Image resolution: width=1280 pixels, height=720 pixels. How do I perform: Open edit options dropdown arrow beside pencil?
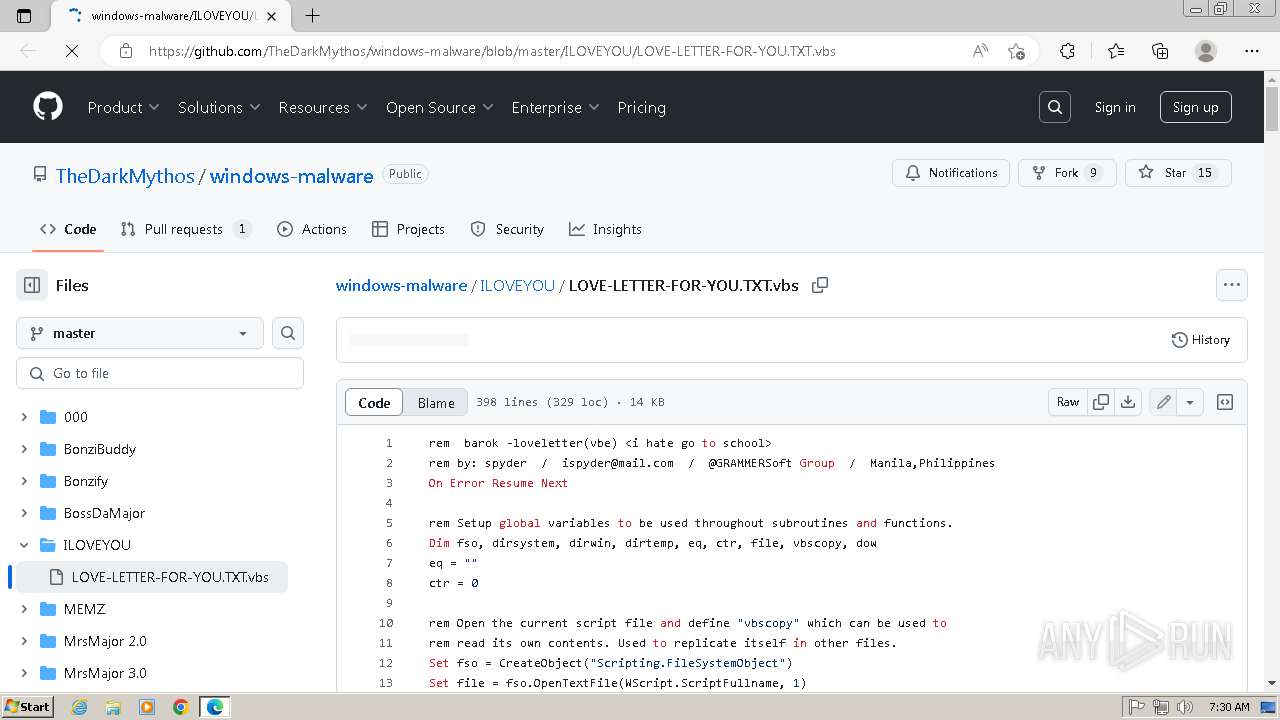(x=1190, y=402)
